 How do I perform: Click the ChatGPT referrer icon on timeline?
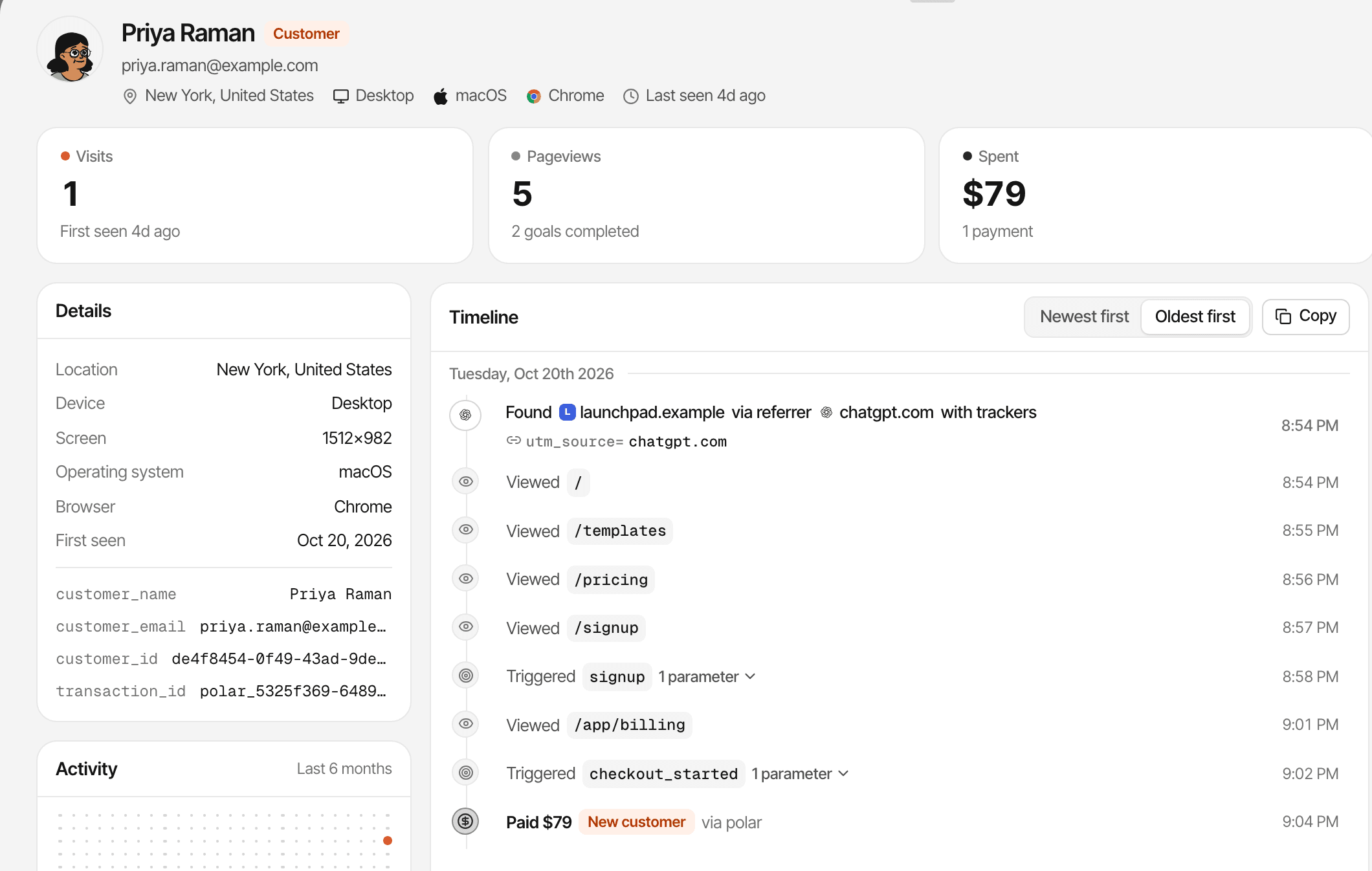[465, 415]
